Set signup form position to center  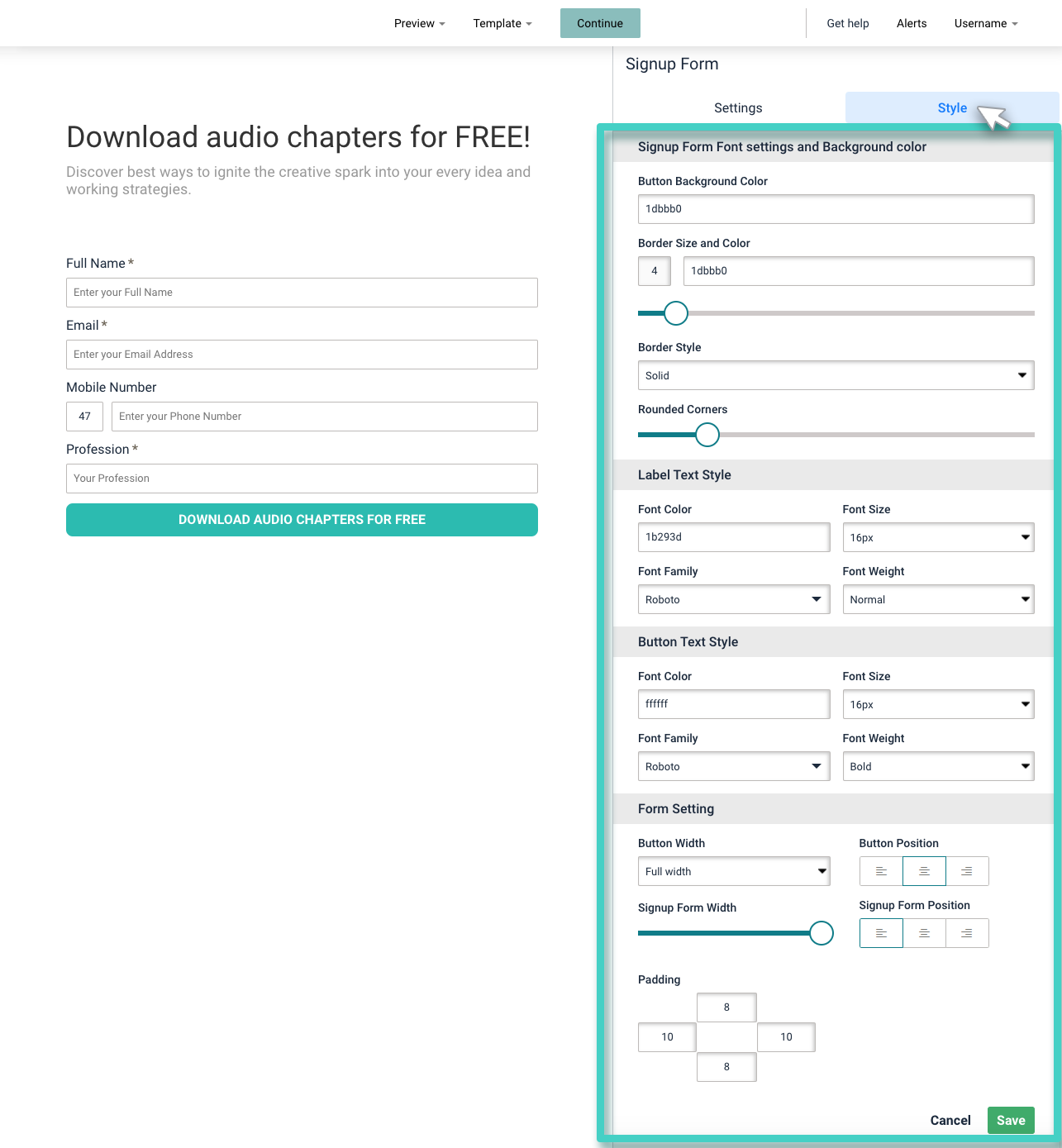tap(924, 933)
